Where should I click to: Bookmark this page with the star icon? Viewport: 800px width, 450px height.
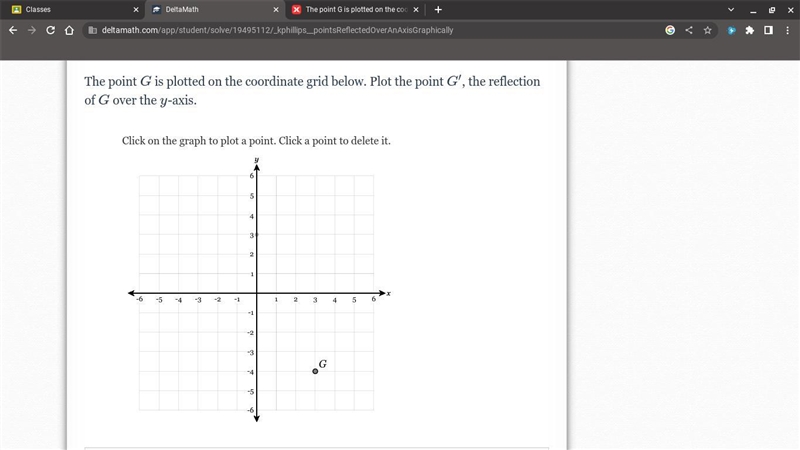click(707, 30)
